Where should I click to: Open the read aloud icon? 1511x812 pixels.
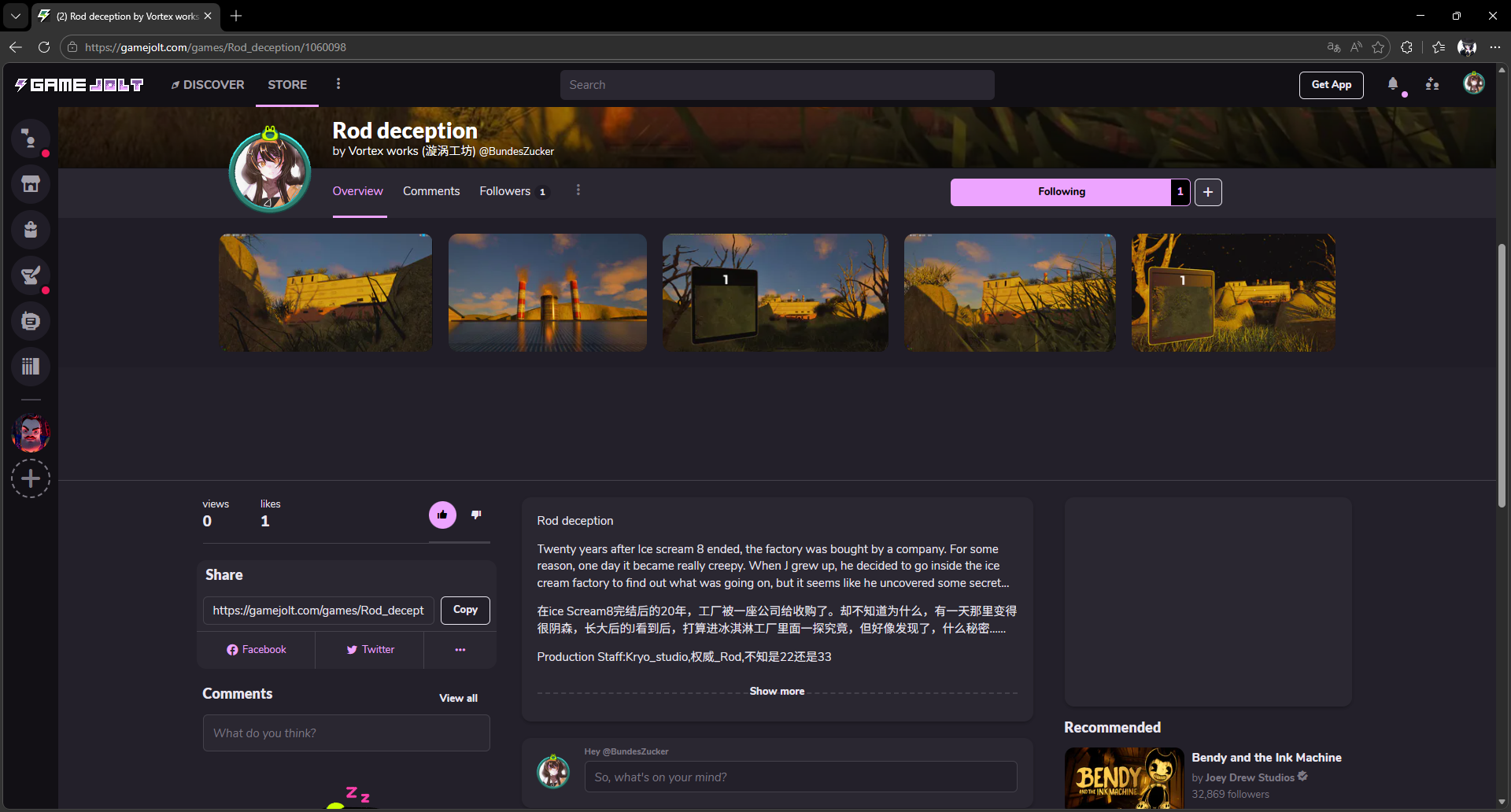point(1356,47)
